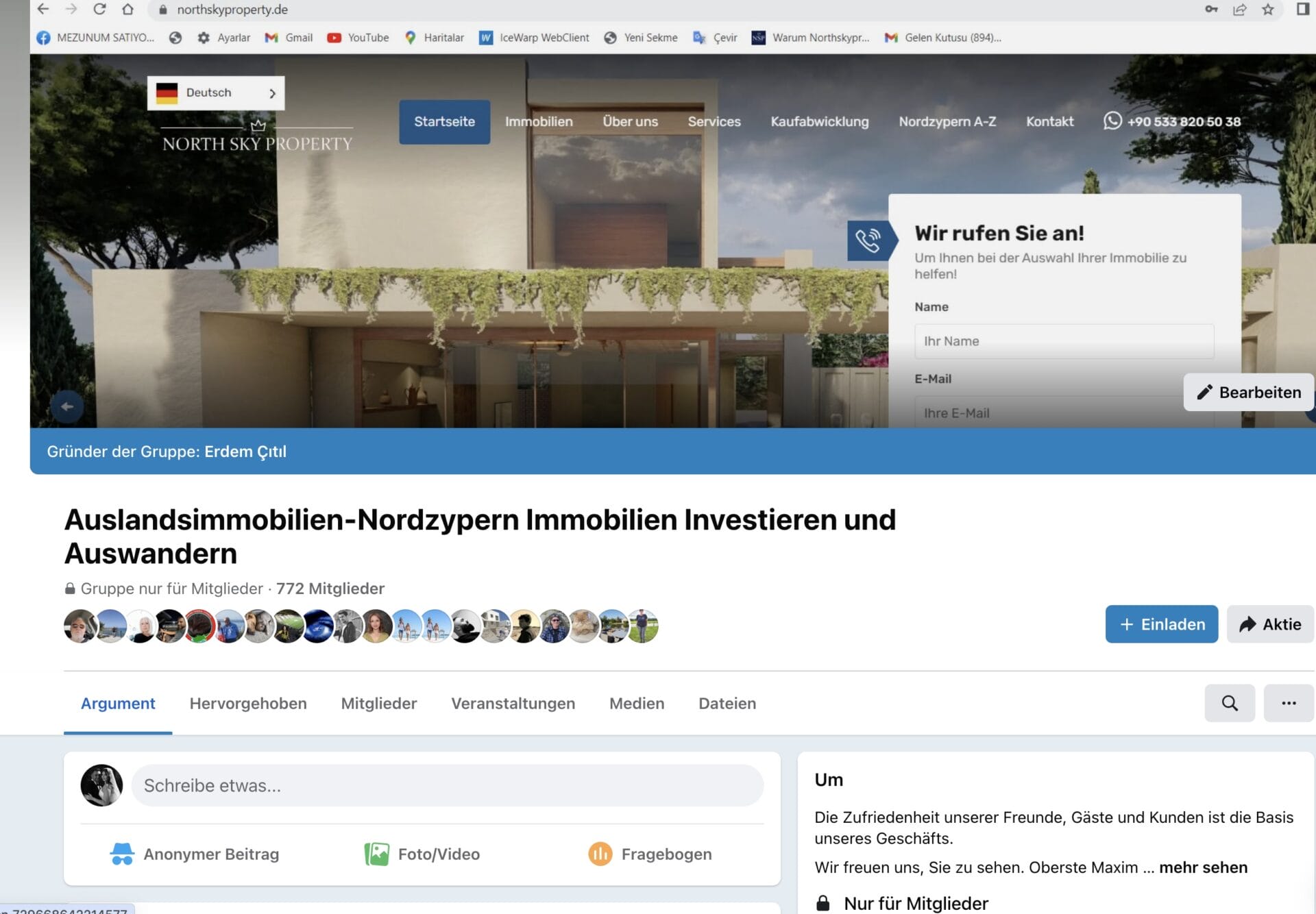Expand the Deutsch language selector

216,93
